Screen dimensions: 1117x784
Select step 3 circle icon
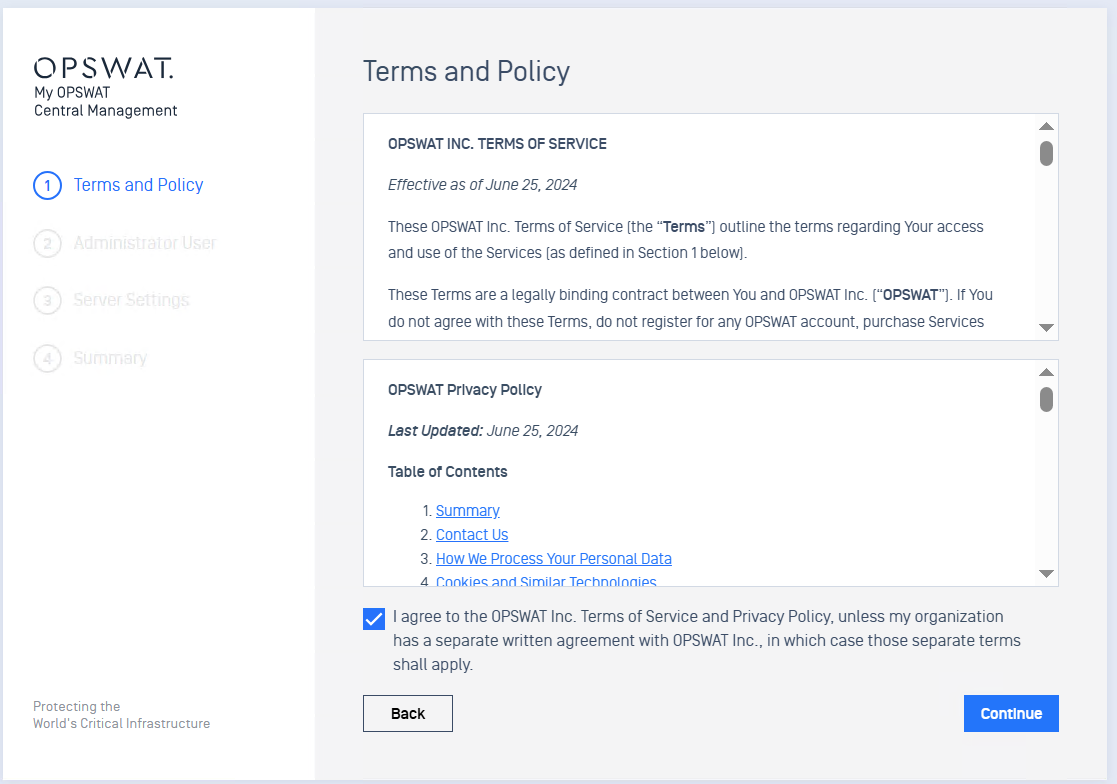coord(47,300)
